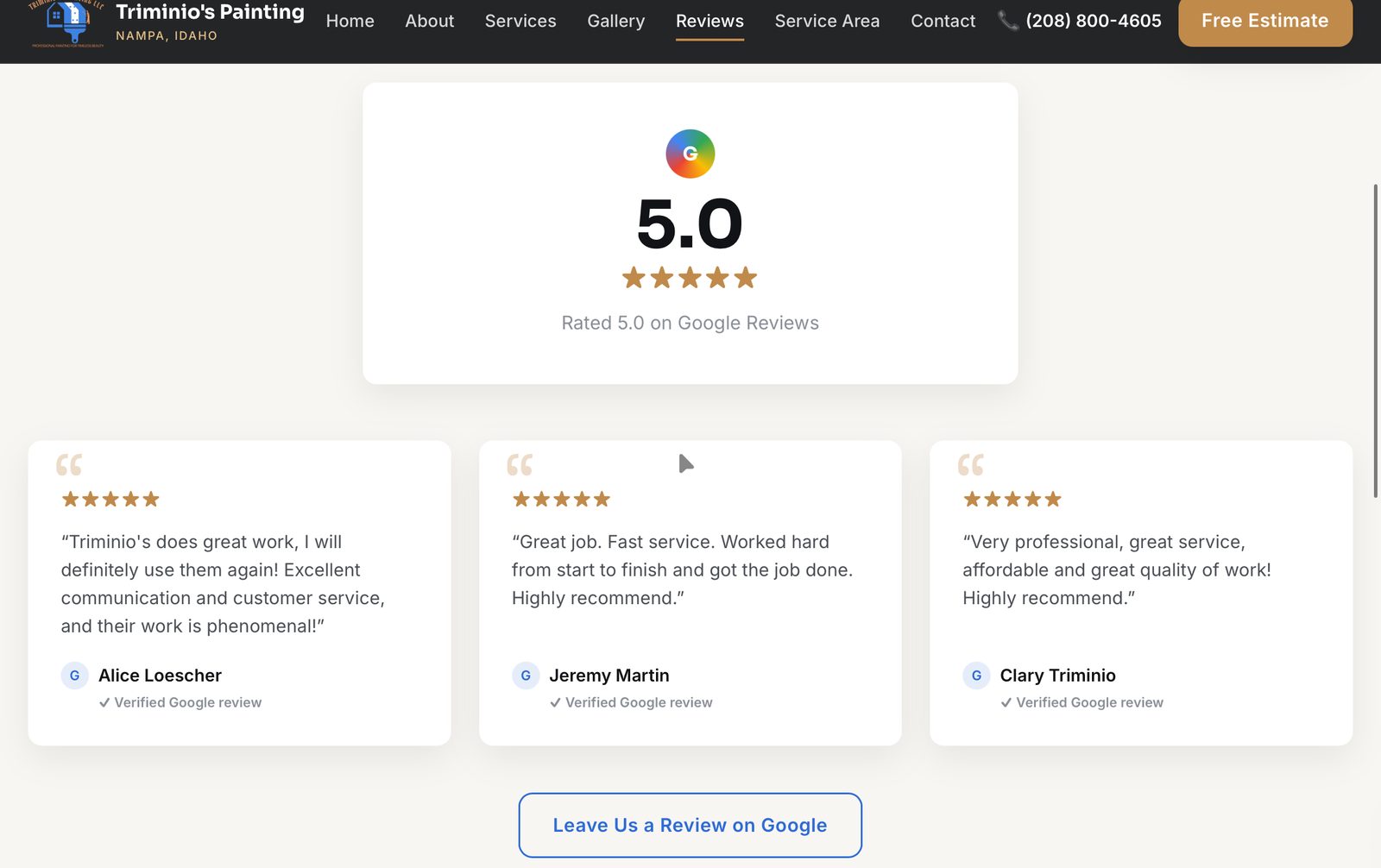Click the star rating on Alice Loescher's review
Screen dimensions: 1381x868
tap(110, 499)
